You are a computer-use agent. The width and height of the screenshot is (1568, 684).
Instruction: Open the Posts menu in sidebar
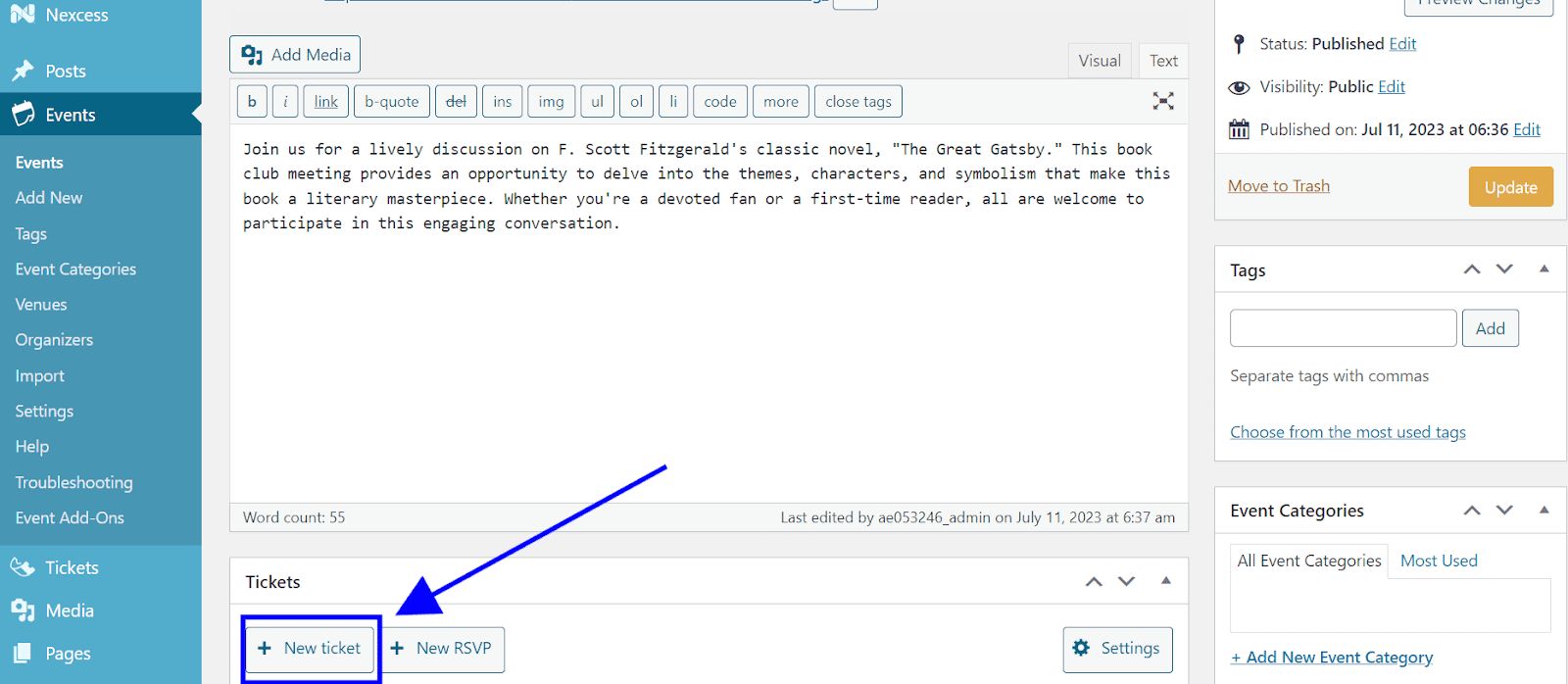point(65,72)
